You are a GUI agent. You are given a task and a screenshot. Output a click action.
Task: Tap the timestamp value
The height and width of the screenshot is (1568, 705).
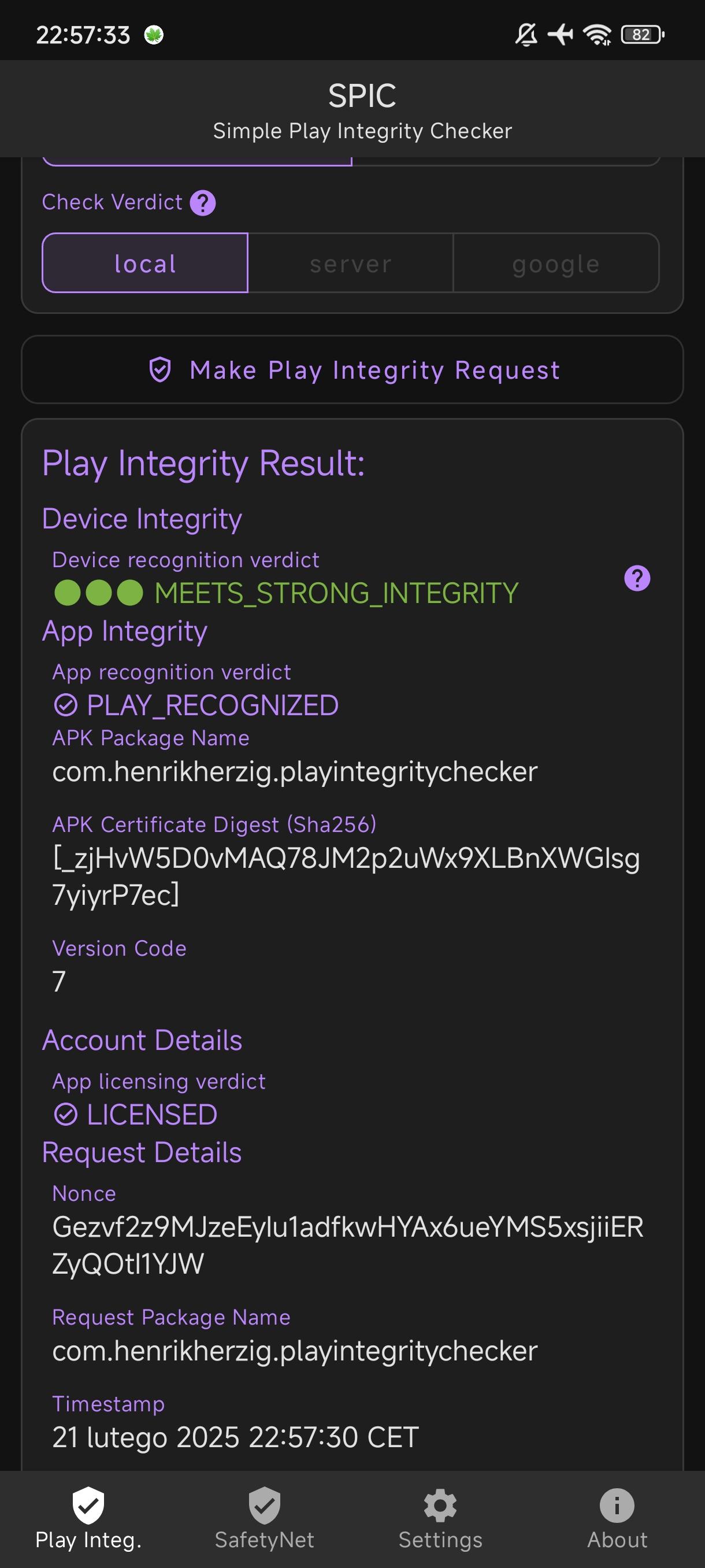pos(235,1437)
